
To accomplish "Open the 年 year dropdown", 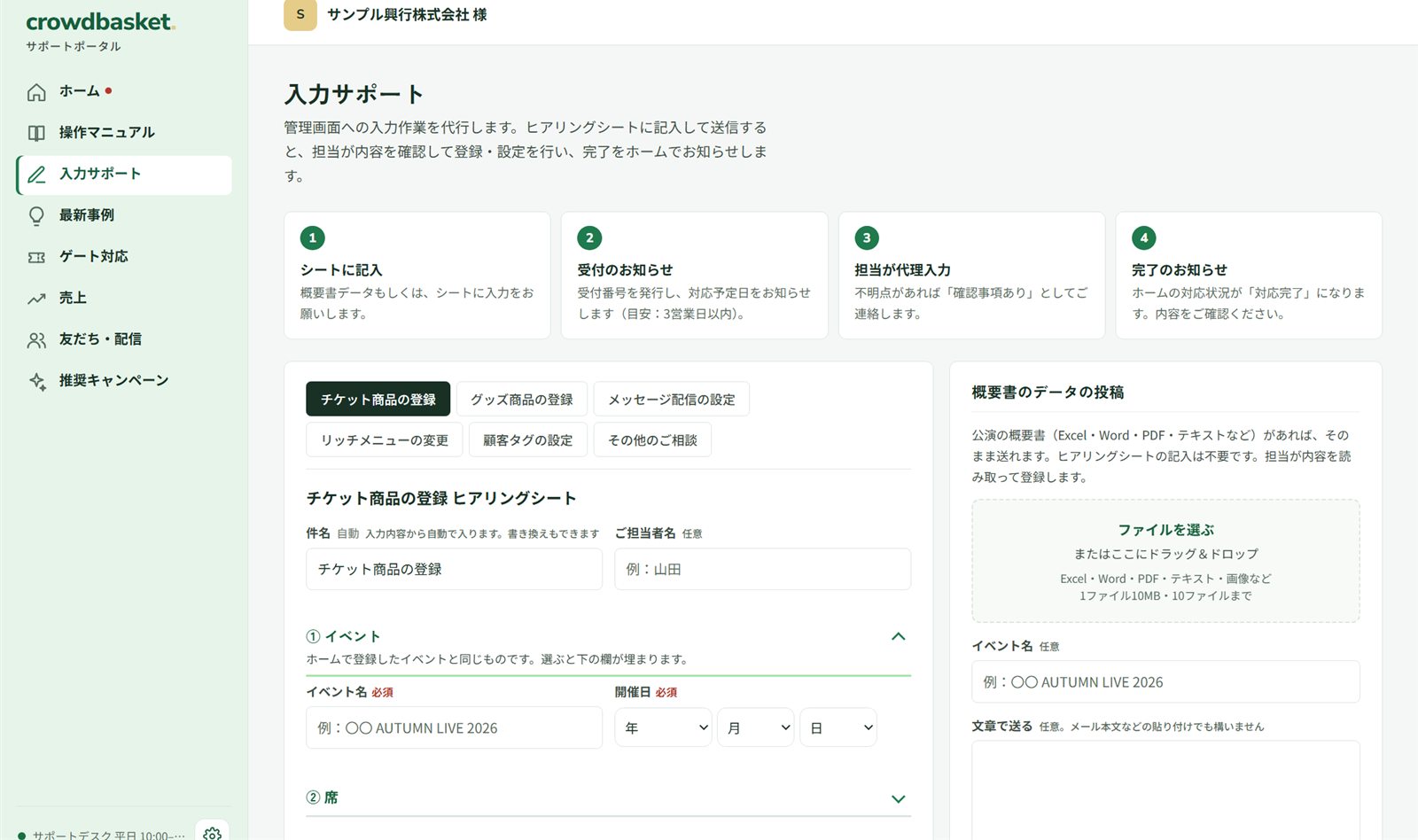I will tap(663, 727).
